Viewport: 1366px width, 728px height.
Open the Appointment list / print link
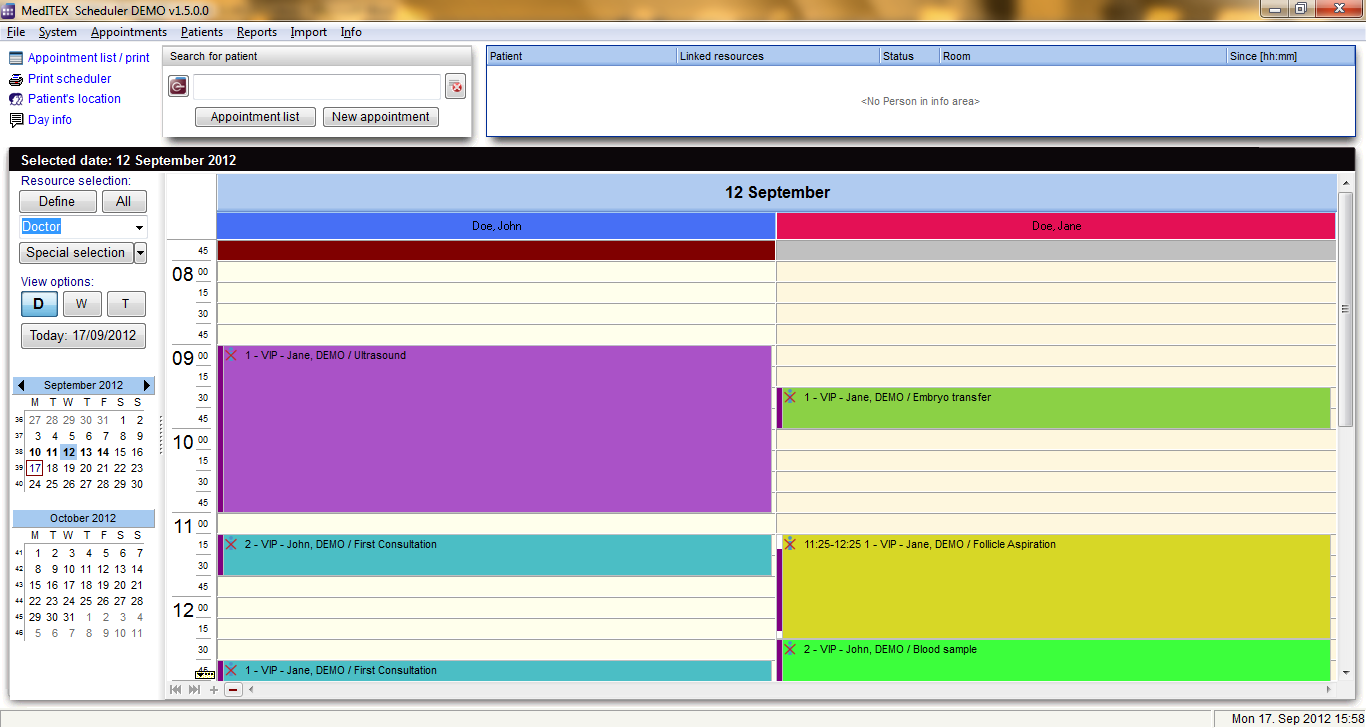coord(88,58)
